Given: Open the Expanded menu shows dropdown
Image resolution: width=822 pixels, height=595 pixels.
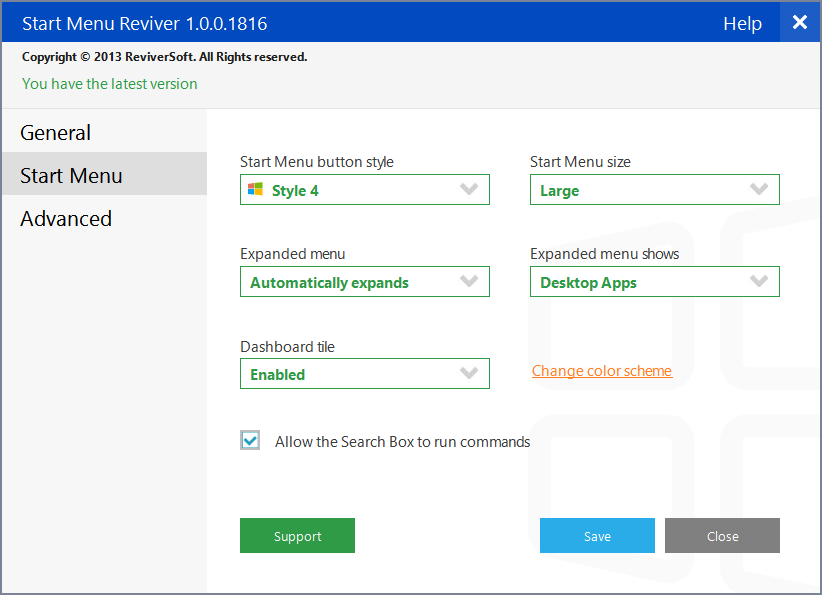Looking at the screenshot, I should click(655, 282).
